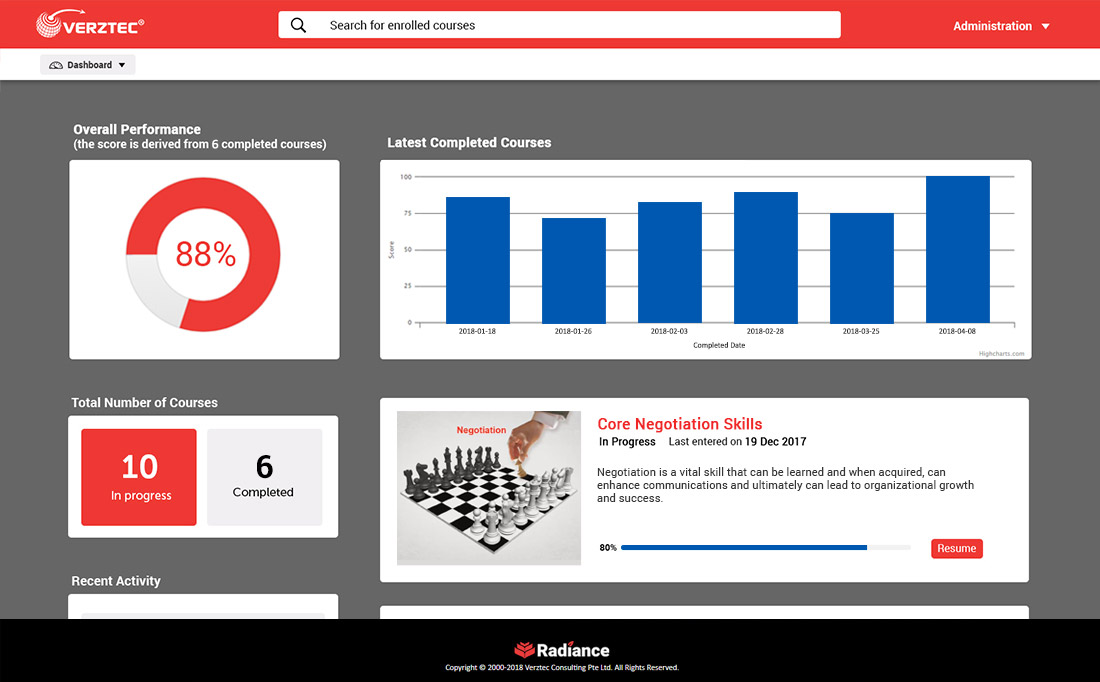Expand the Administration dropdown arrow
Viewport: 1100px width, 682px height.
pyautogui.click(x=1046, y=26)
